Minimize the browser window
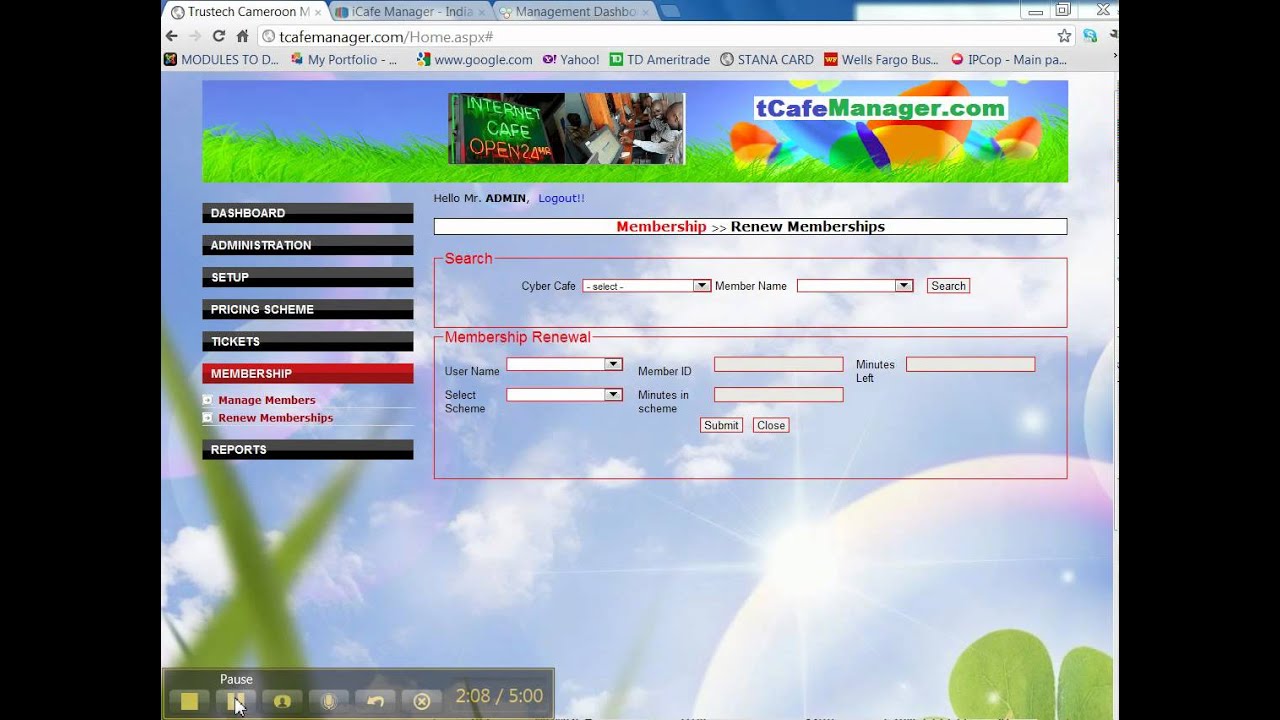 (x=1036, y=11)
